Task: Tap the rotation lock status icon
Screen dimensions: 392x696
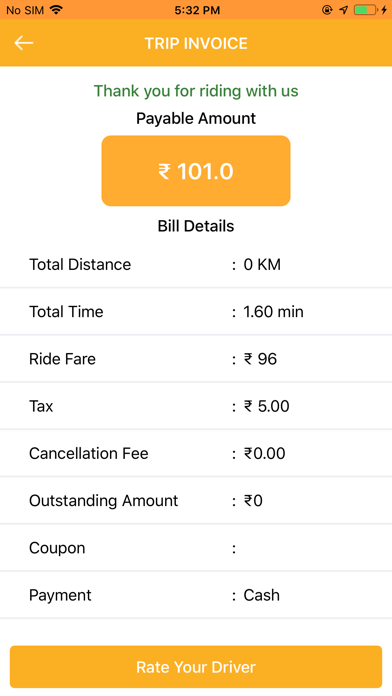Action: tap(327, 10)
